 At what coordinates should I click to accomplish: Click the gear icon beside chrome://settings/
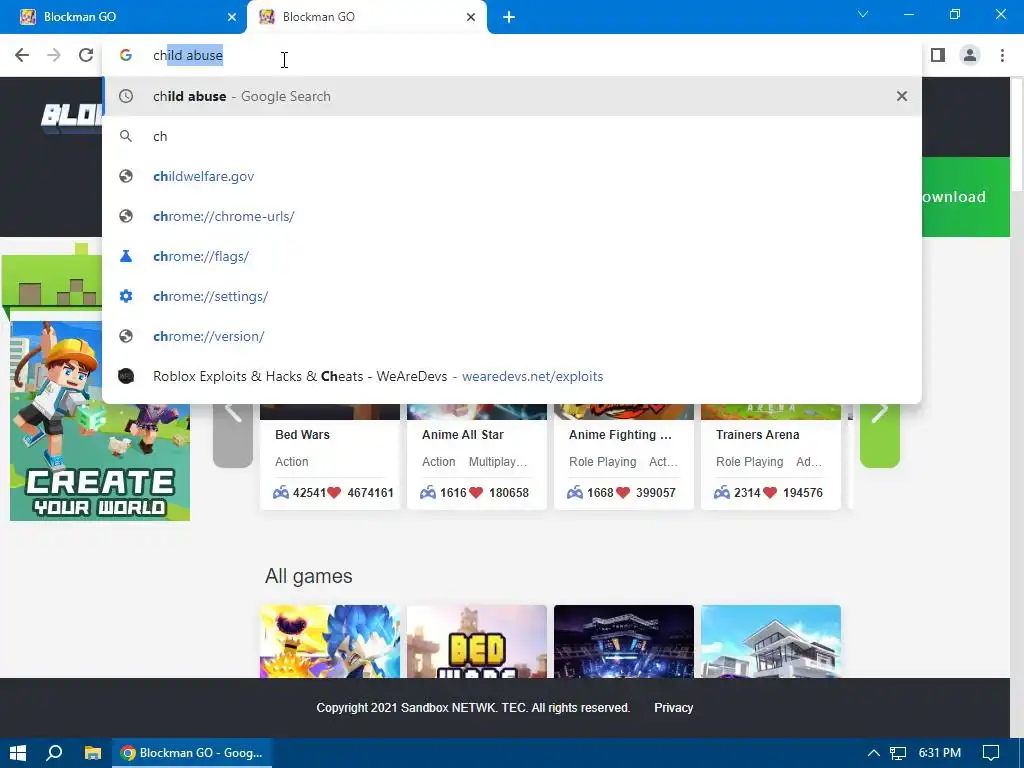click(x=126, y=296)
